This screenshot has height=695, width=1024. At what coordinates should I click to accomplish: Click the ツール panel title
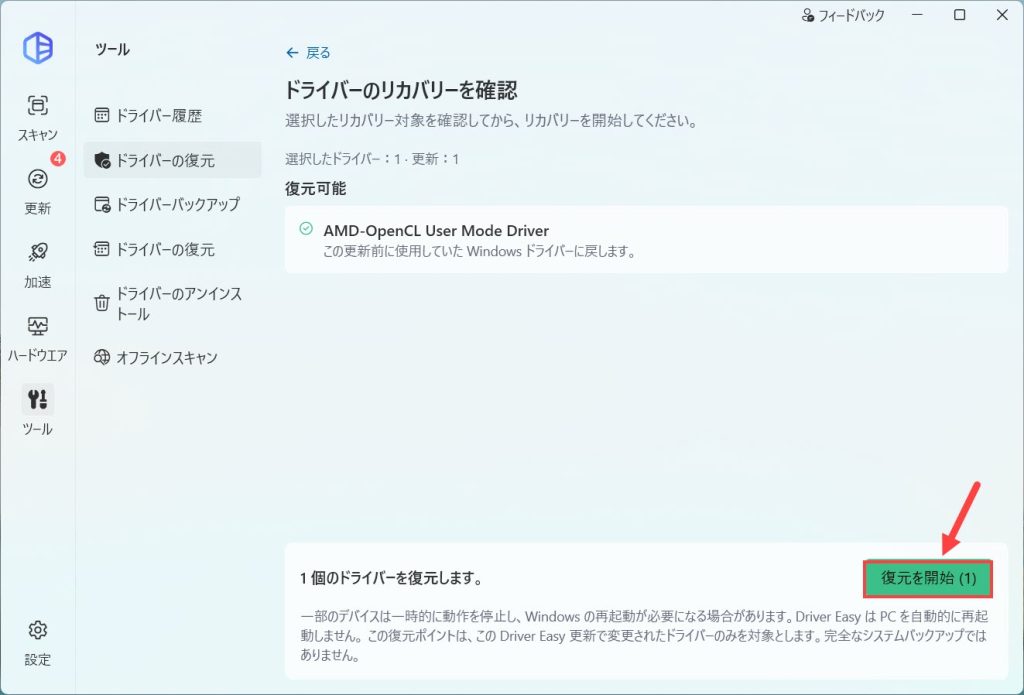coord(112,50)
